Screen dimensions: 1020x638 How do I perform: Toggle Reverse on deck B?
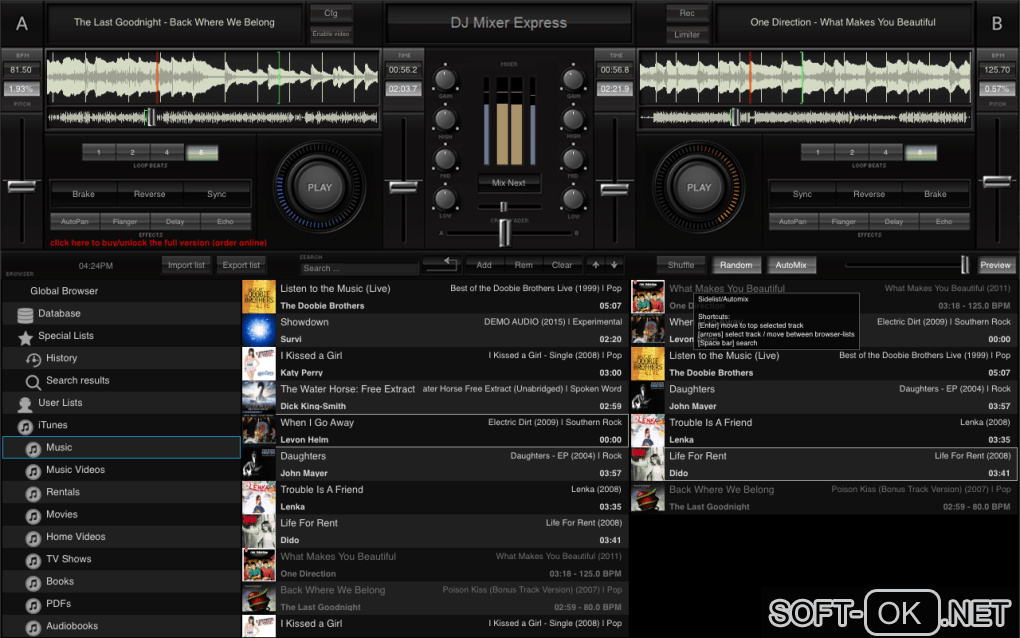pos(869,194)
